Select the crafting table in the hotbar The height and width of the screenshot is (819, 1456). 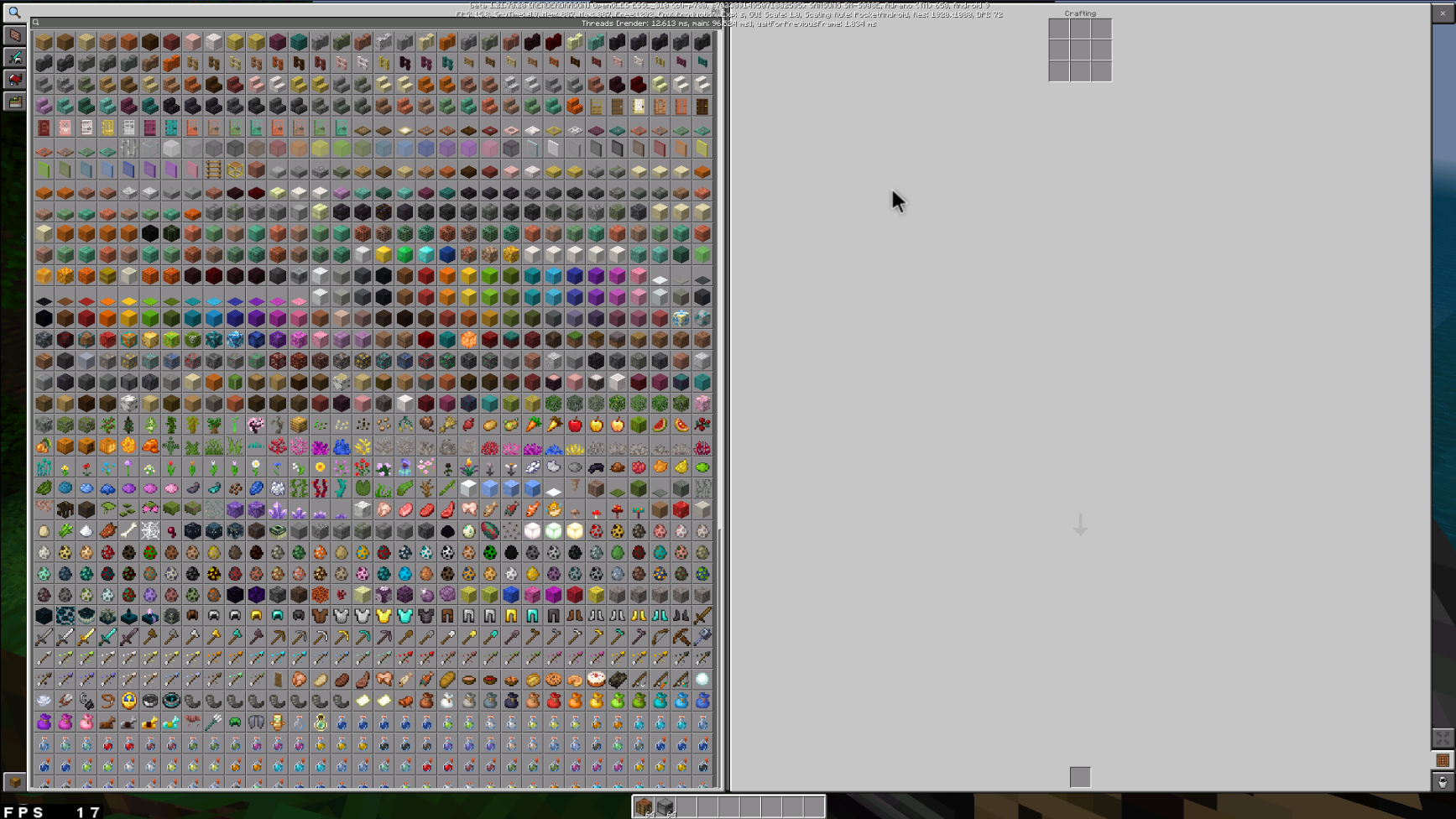click(644, 806)
